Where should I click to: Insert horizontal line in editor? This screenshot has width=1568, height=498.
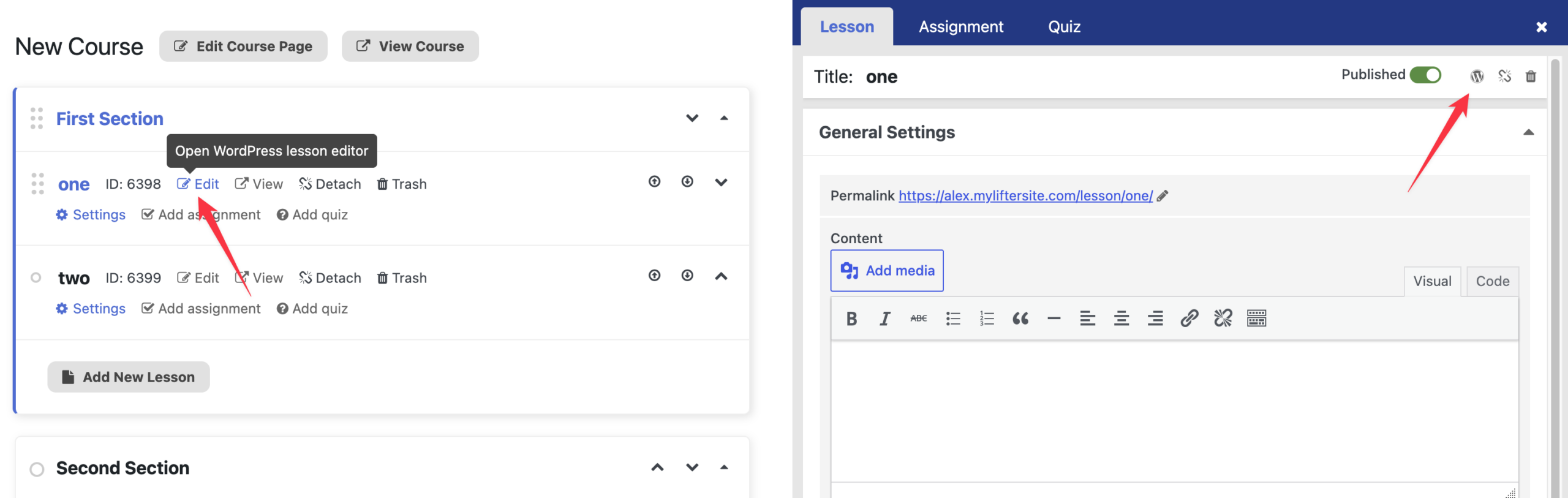coord(1053,319)
